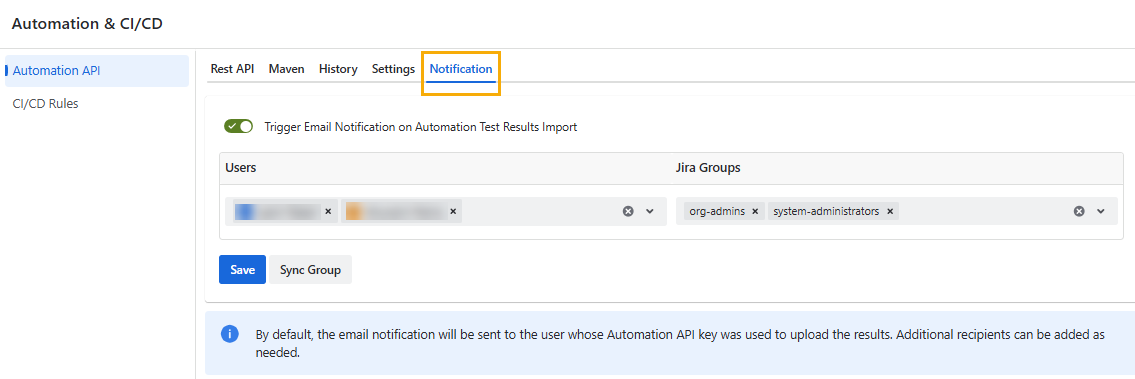The height and width of the screenshot is (379, 1135).
Task: Clear all selected Jira groups
Action: click(x=1079, y=211)
